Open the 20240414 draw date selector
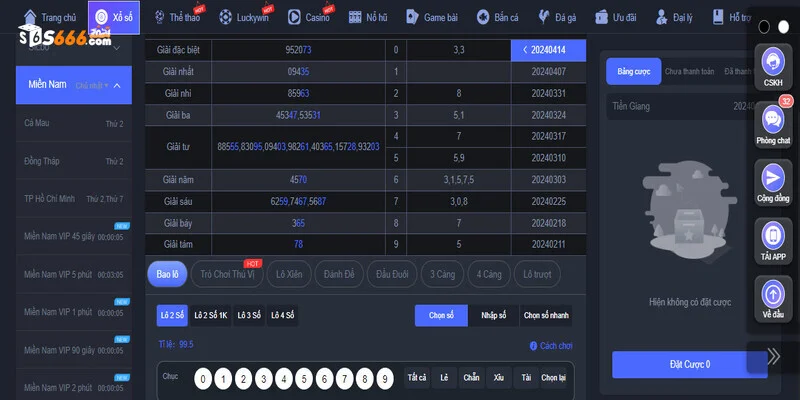 coord(540,49)
